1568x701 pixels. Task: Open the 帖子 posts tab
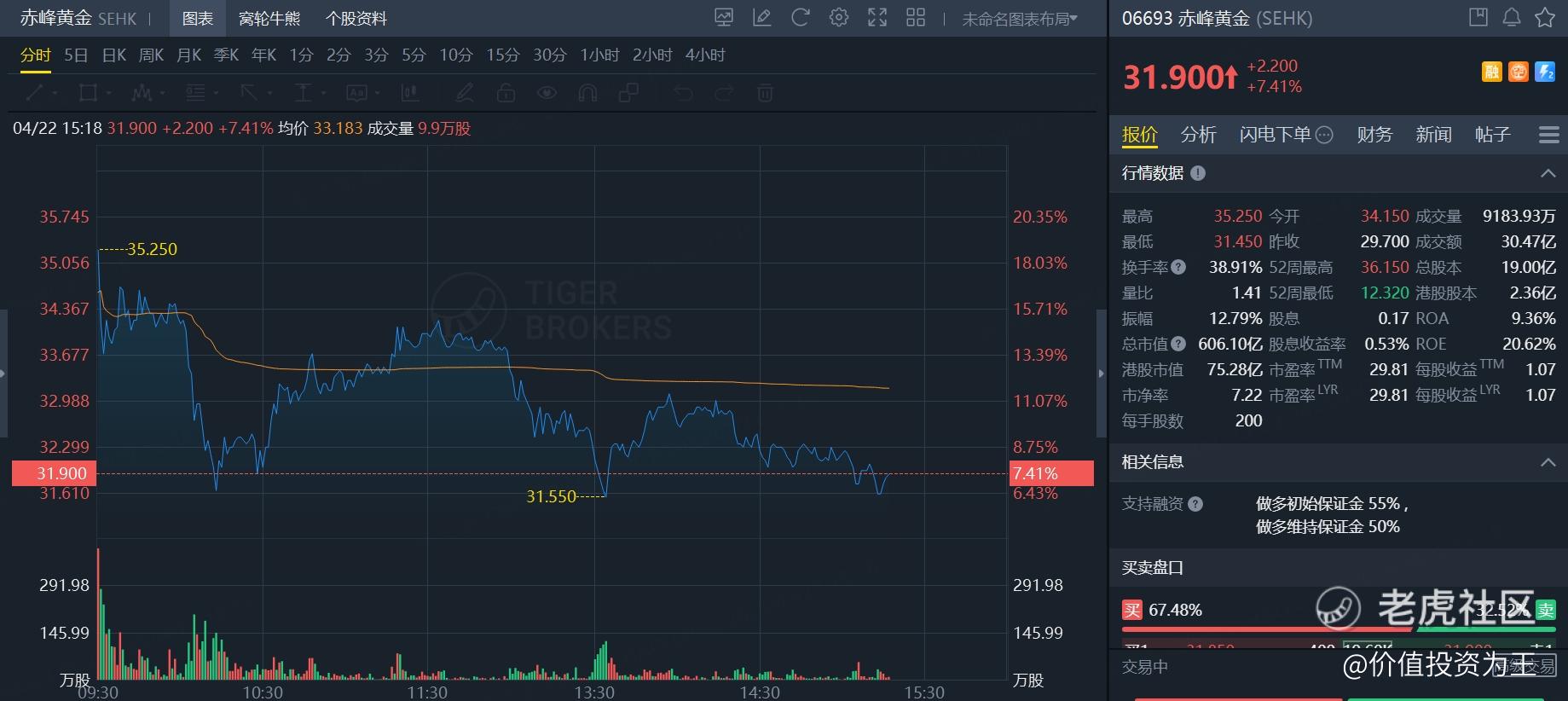point(1492,135)
